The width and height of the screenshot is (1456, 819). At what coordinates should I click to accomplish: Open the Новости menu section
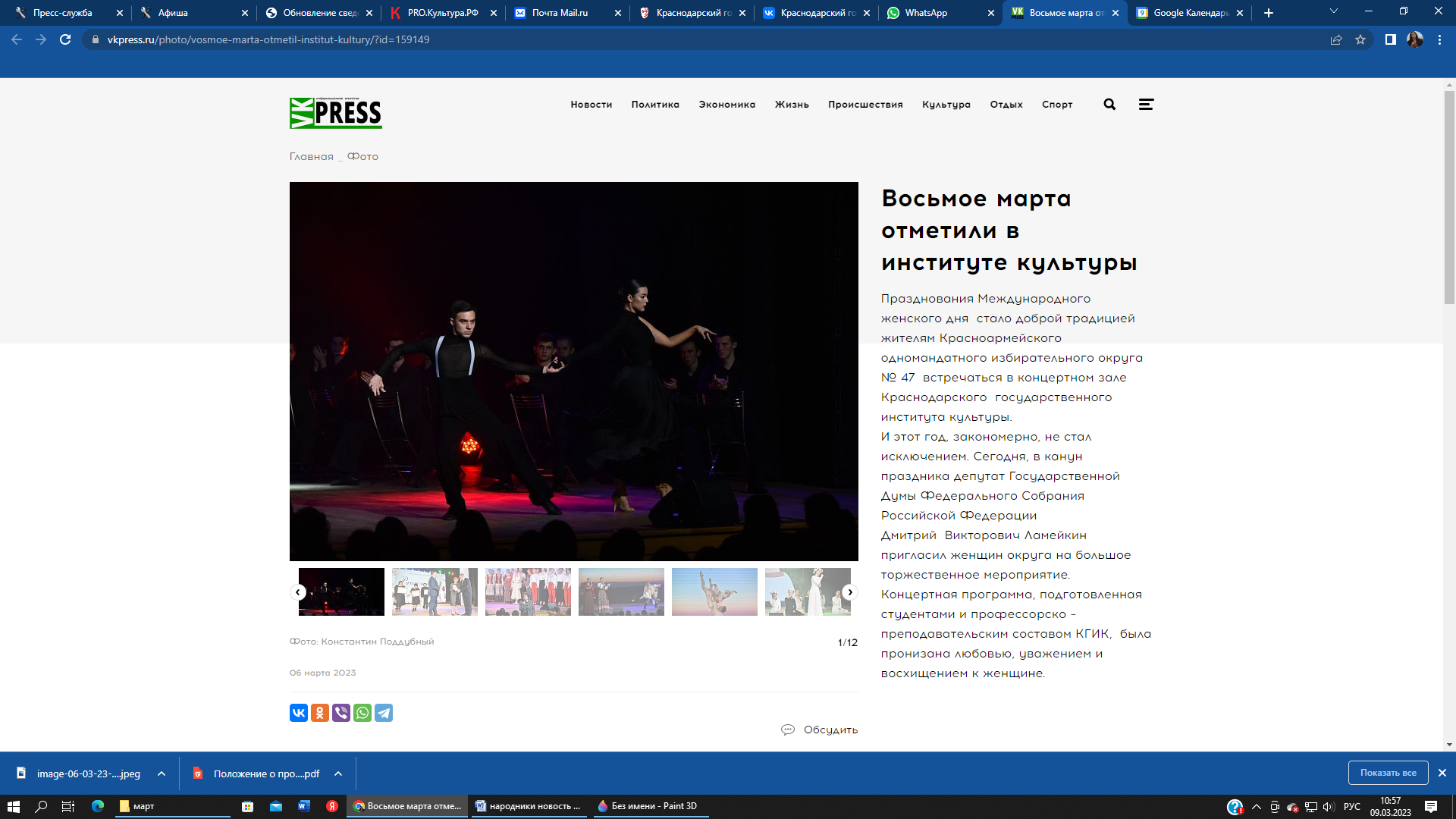pyautogui.click(x=591, y=105)
